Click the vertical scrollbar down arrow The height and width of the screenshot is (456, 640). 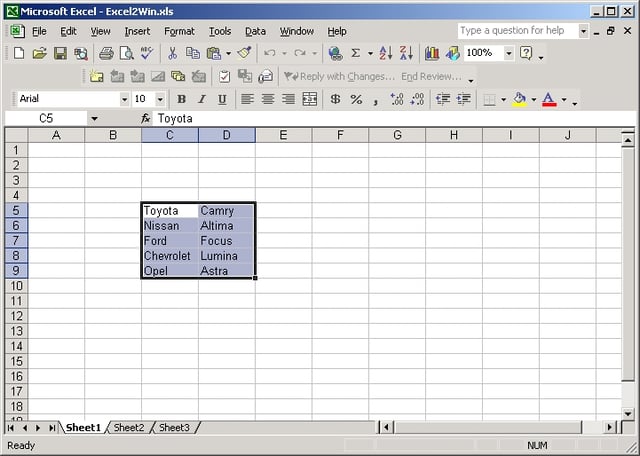[x=628, y=414]
